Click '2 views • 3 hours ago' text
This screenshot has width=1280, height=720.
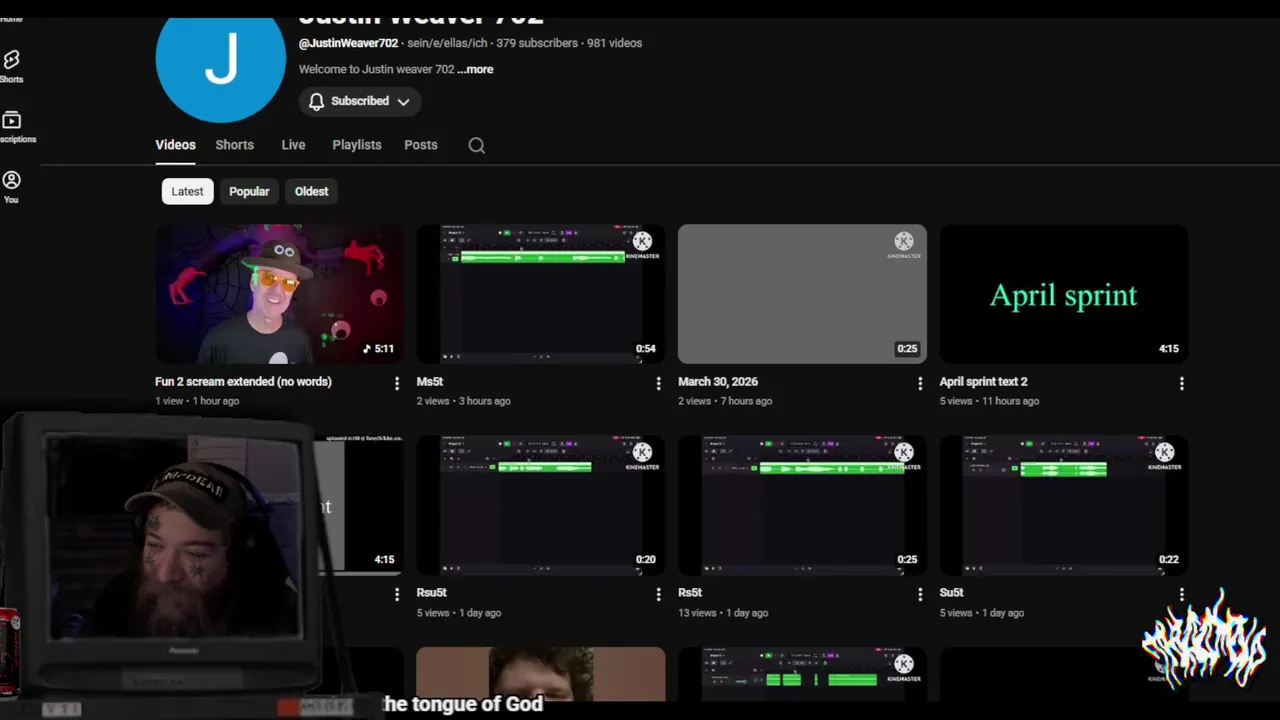click(x=464, y=401)
